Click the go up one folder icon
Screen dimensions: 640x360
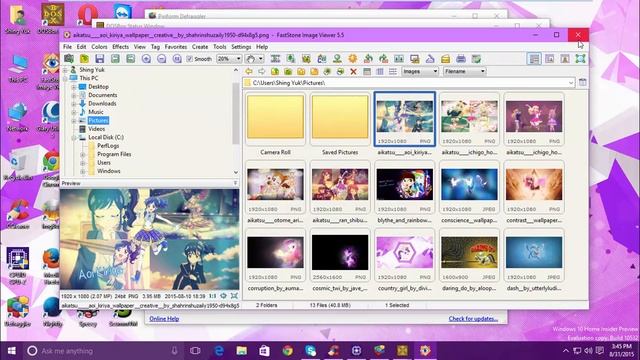pos(275,71)
